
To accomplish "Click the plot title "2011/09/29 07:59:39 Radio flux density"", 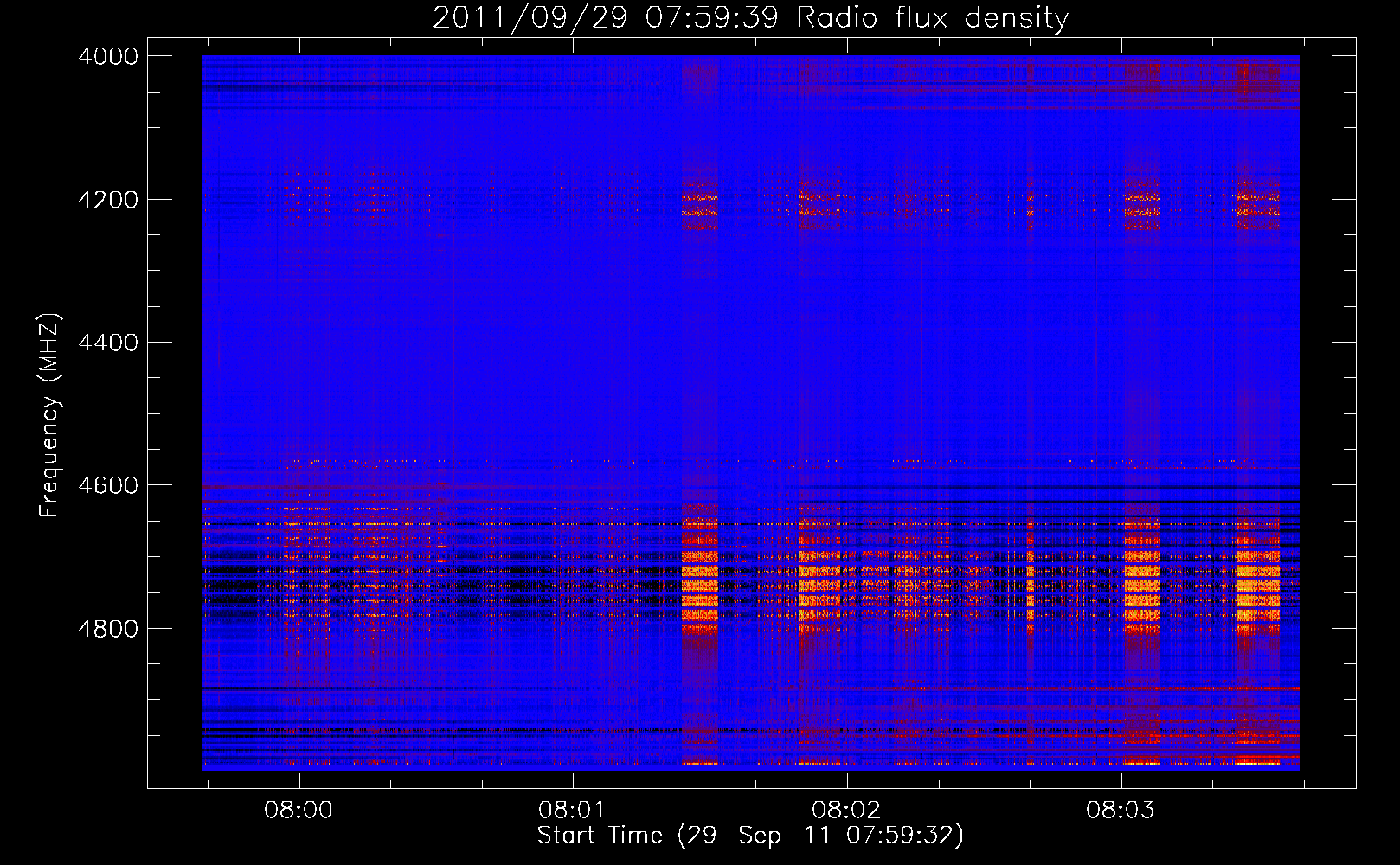I will 750,17.
